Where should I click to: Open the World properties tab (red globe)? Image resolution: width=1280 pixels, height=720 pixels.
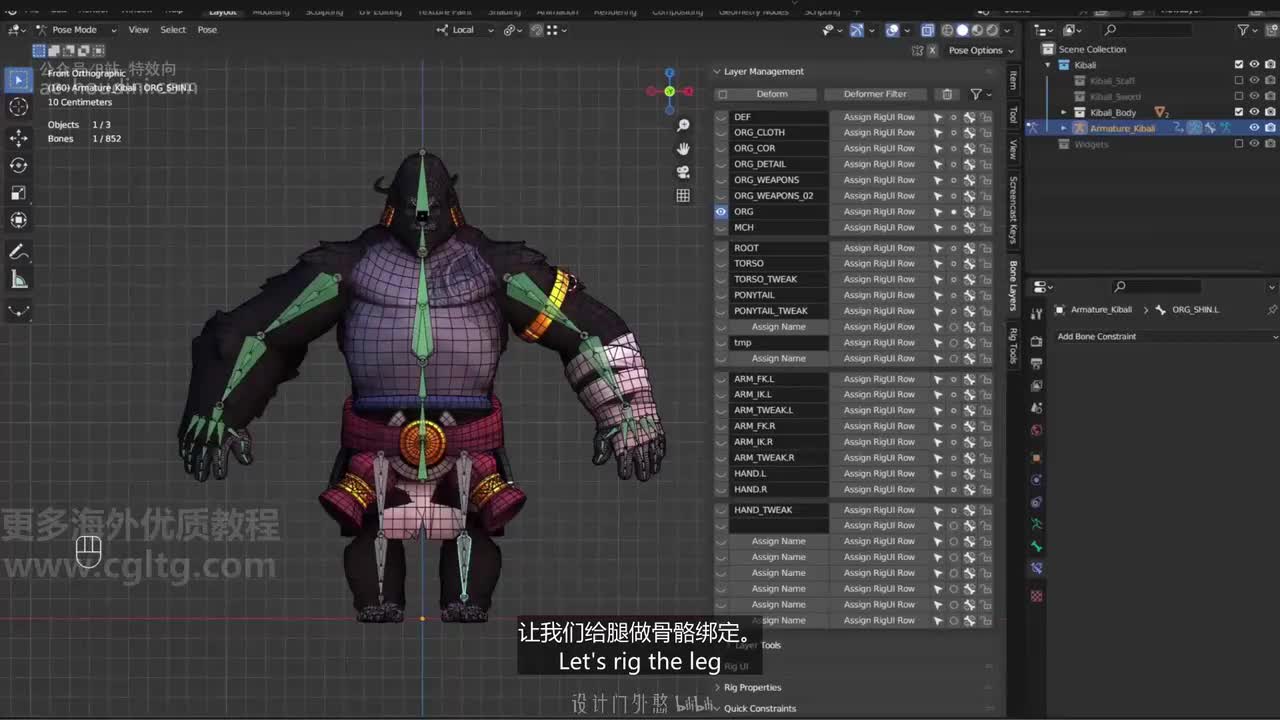point(1037,431)
